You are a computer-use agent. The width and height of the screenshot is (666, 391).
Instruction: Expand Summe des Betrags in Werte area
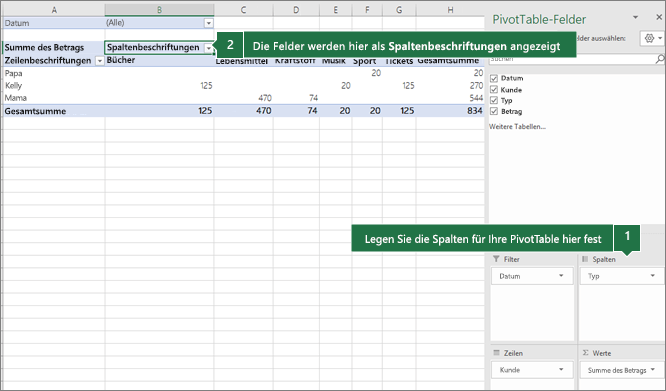[653, 370]
